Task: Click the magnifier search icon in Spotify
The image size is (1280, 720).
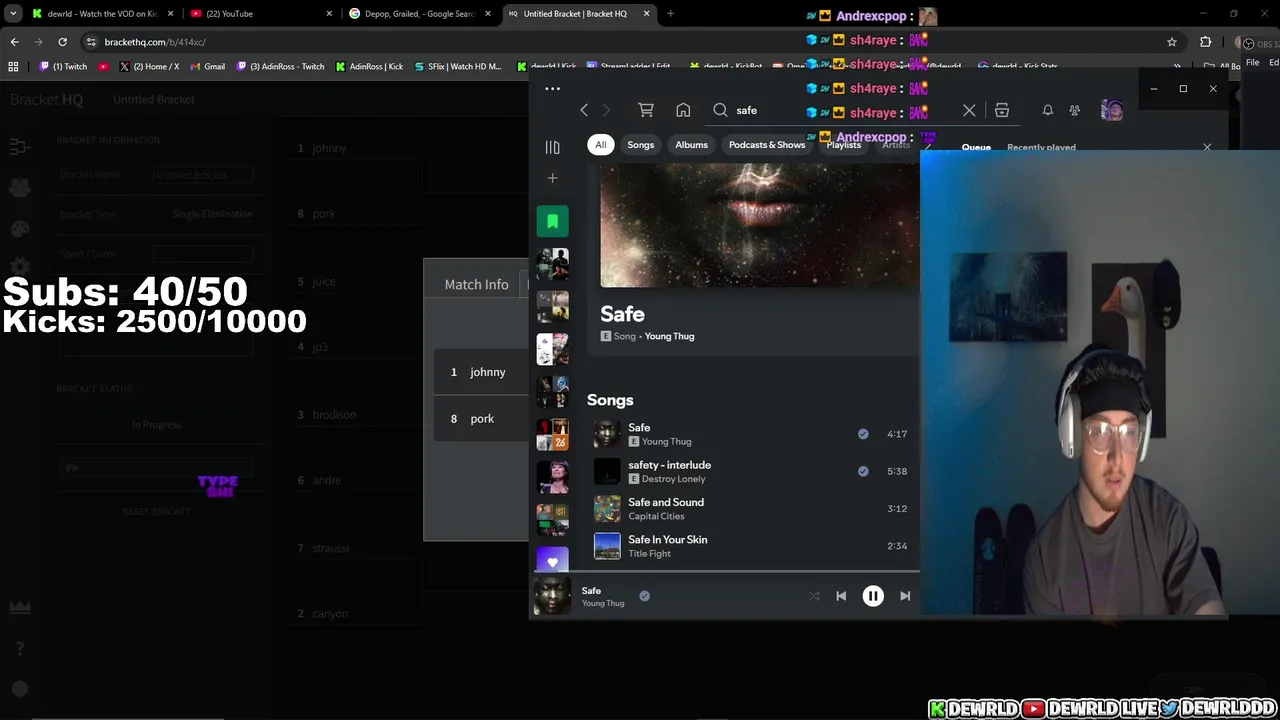Action: tap(720, 110)
